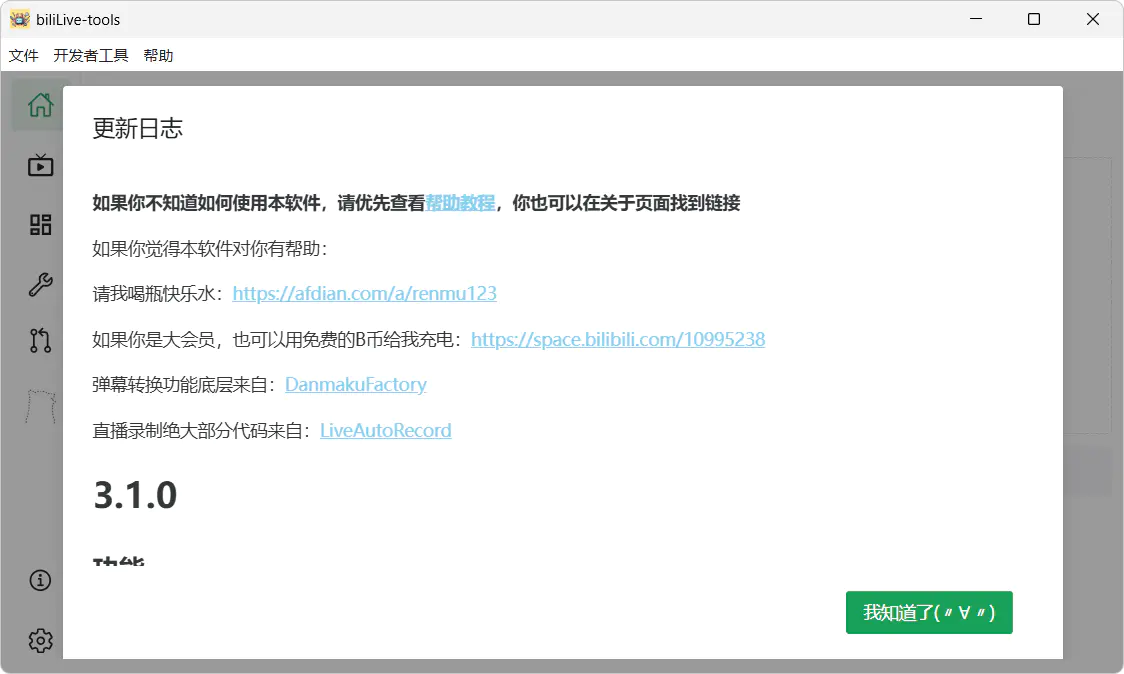Image resolution: width=1124 pixels, height=674 pixels.
Task: Click the 3.1.0 version heading
Action: coord(135,494)
